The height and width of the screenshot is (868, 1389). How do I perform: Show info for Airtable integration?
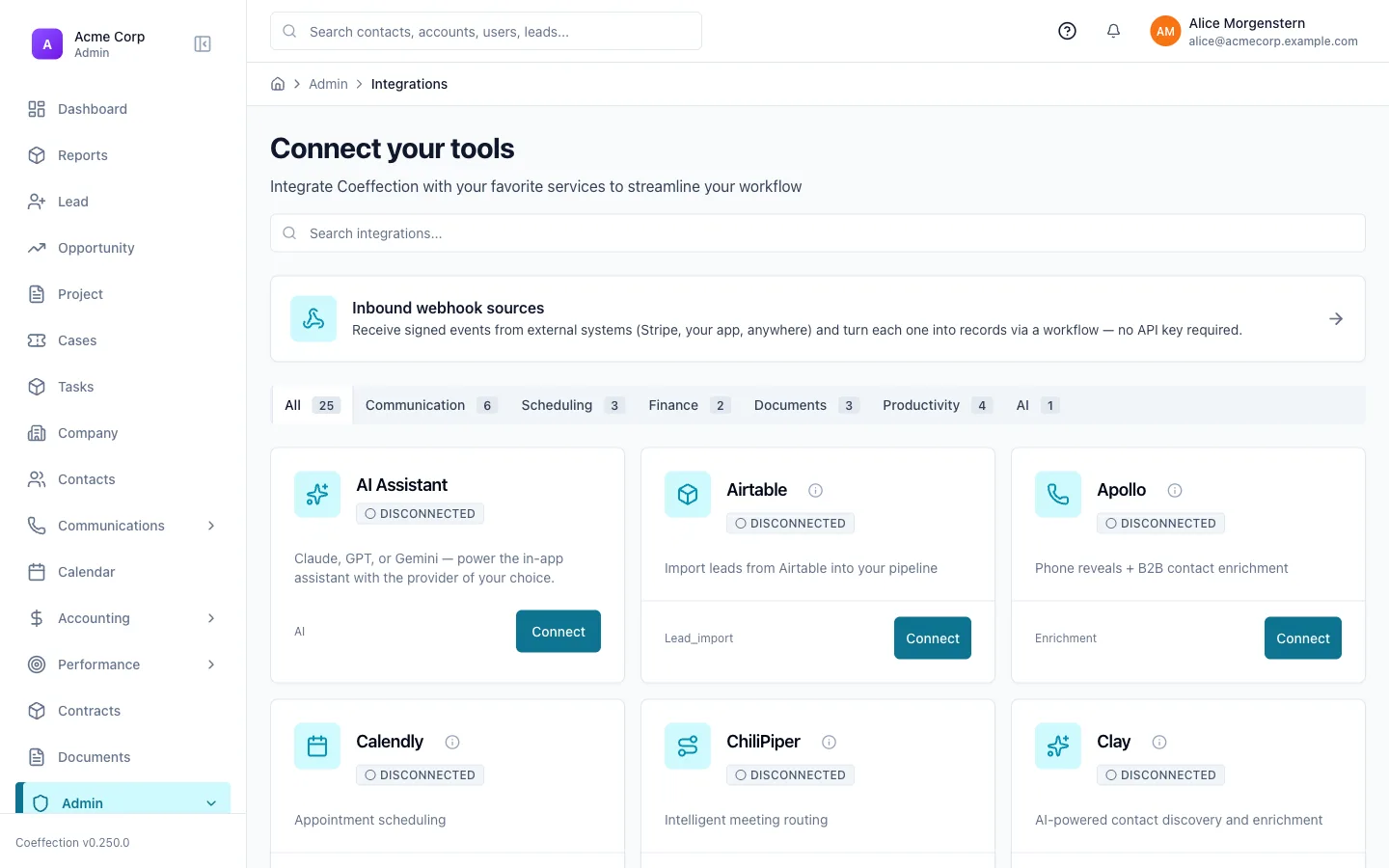coord(815,490)
